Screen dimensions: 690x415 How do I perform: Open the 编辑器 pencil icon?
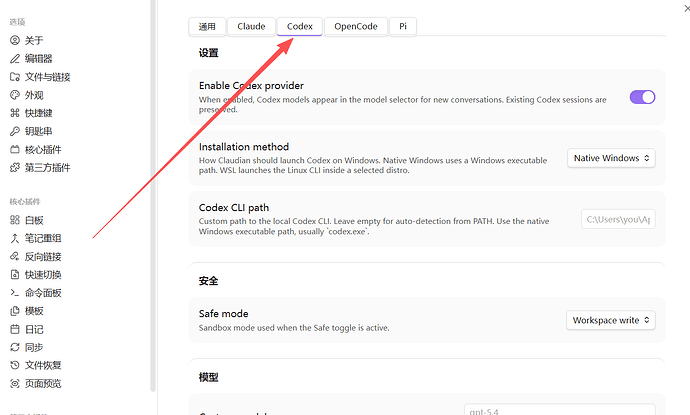(15, 59)
